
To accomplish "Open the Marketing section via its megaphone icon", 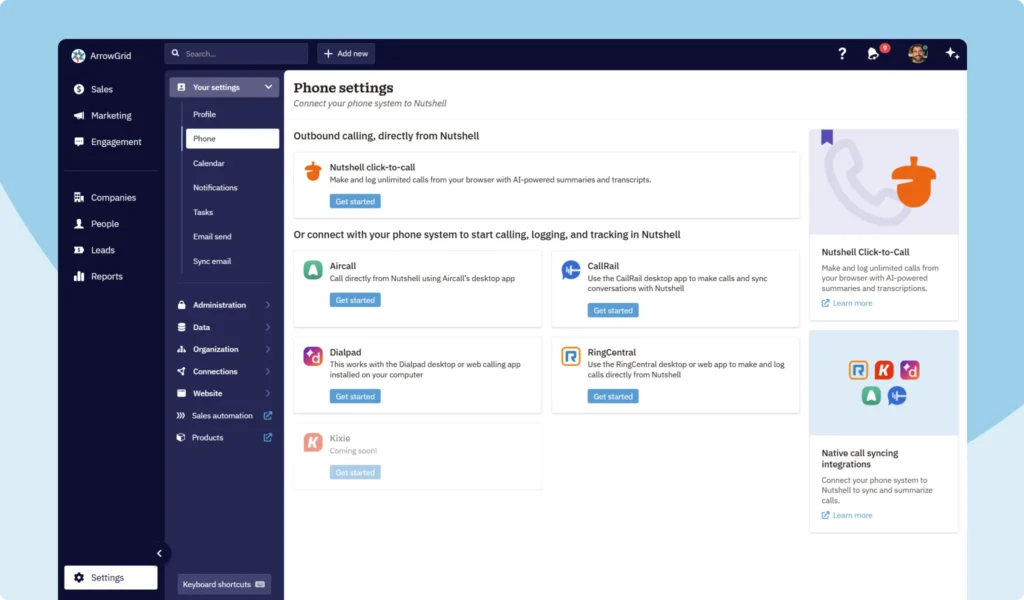I will 78,115.
